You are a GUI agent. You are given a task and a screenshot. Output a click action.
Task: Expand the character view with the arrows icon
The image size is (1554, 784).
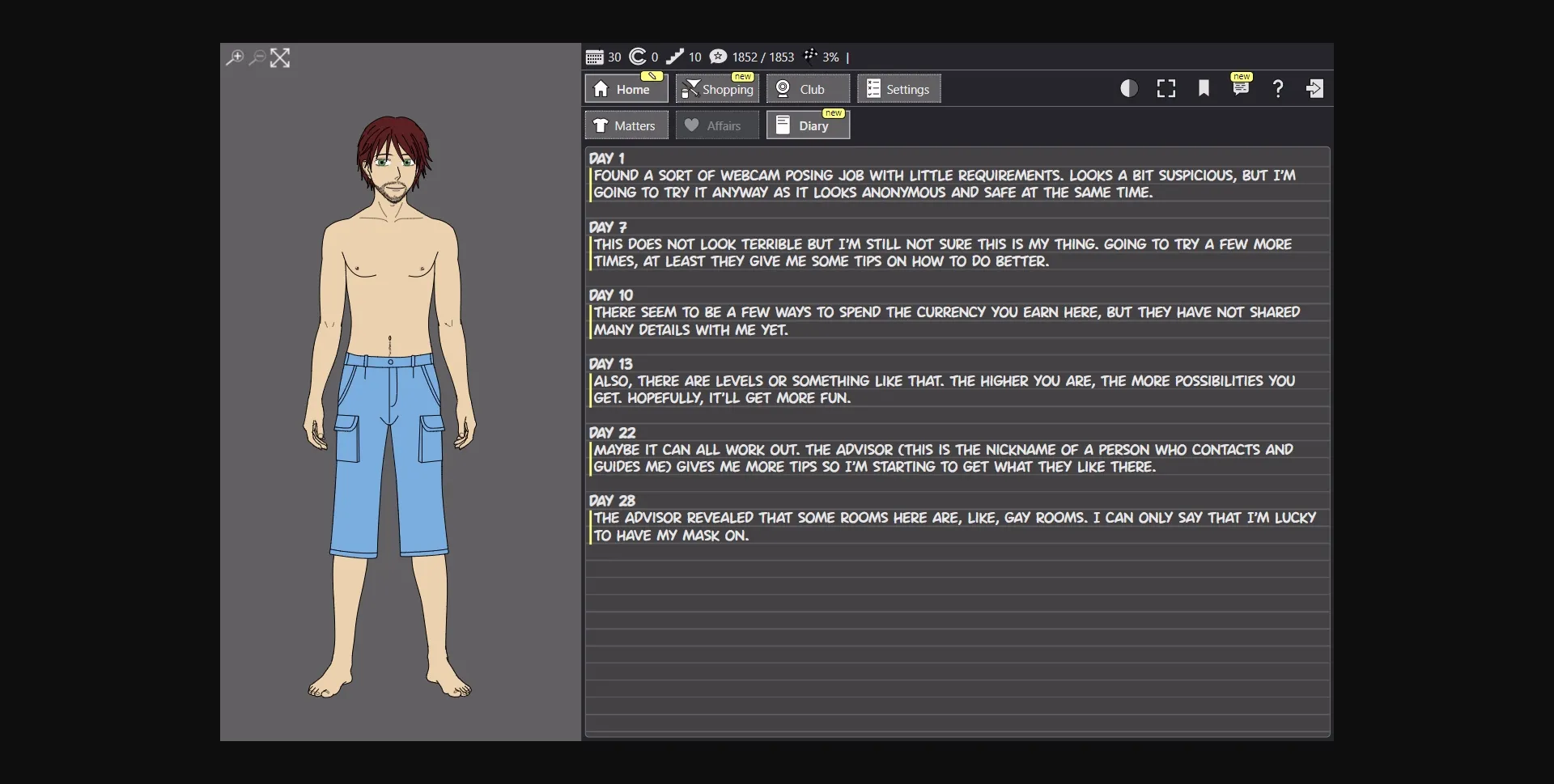click(280, 57)
